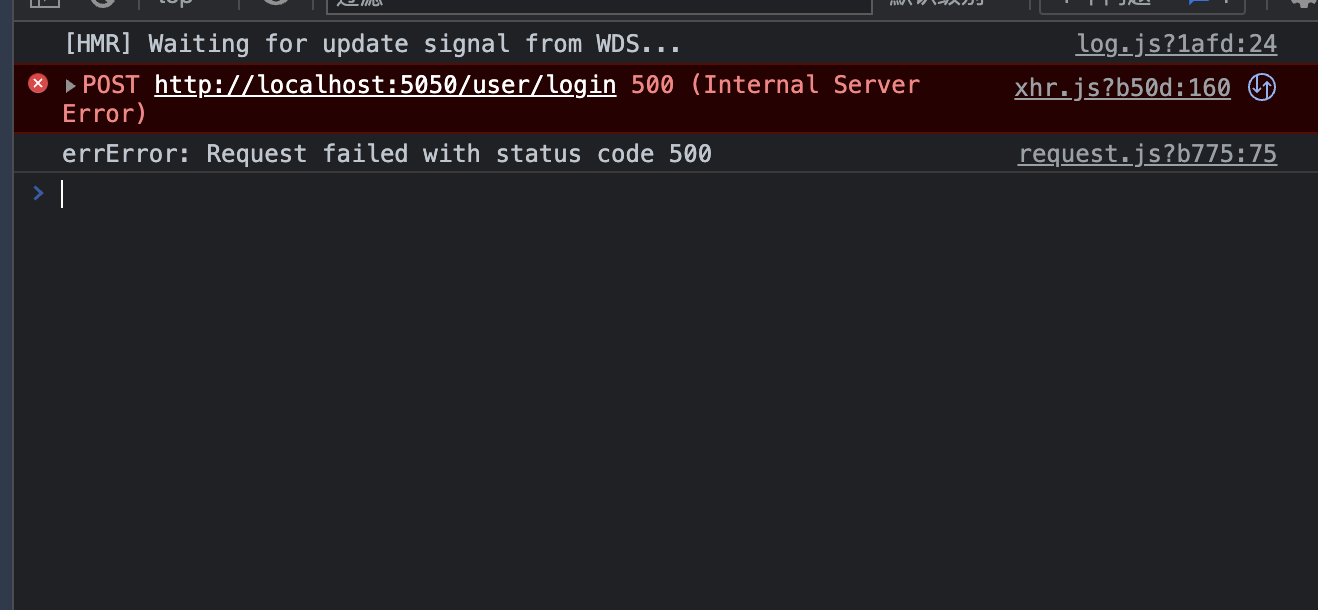Click the live expression eye icon
Viewport: 1318px width, 610px height.
(275, 3)
